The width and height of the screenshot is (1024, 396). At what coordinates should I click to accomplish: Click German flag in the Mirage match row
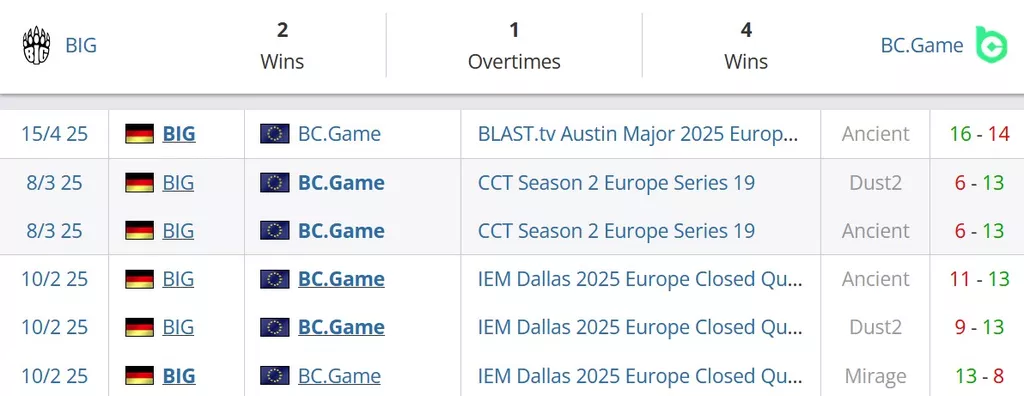coord(139,376)
